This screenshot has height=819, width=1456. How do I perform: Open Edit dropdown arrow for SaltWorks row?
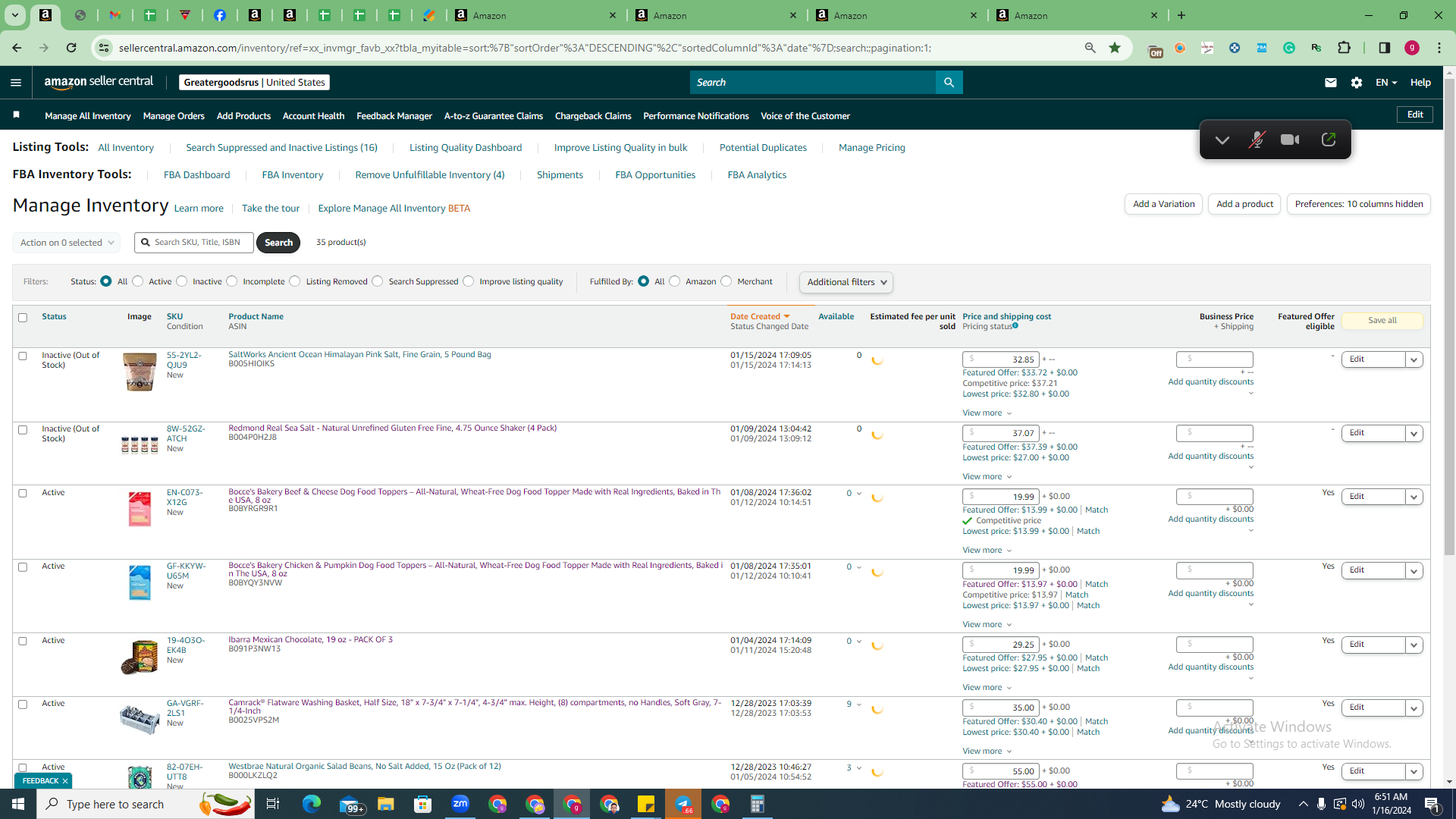(1414, 359)
